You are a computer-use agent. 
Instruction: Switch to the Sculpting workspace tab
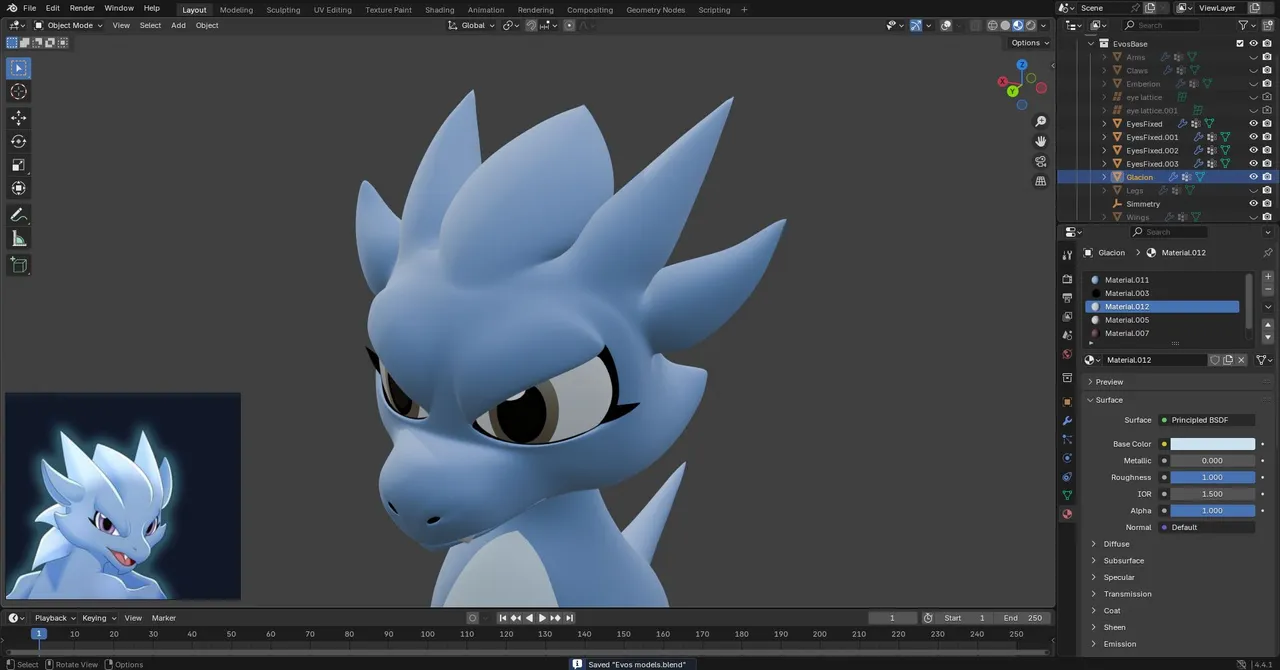tap(283, 10)
